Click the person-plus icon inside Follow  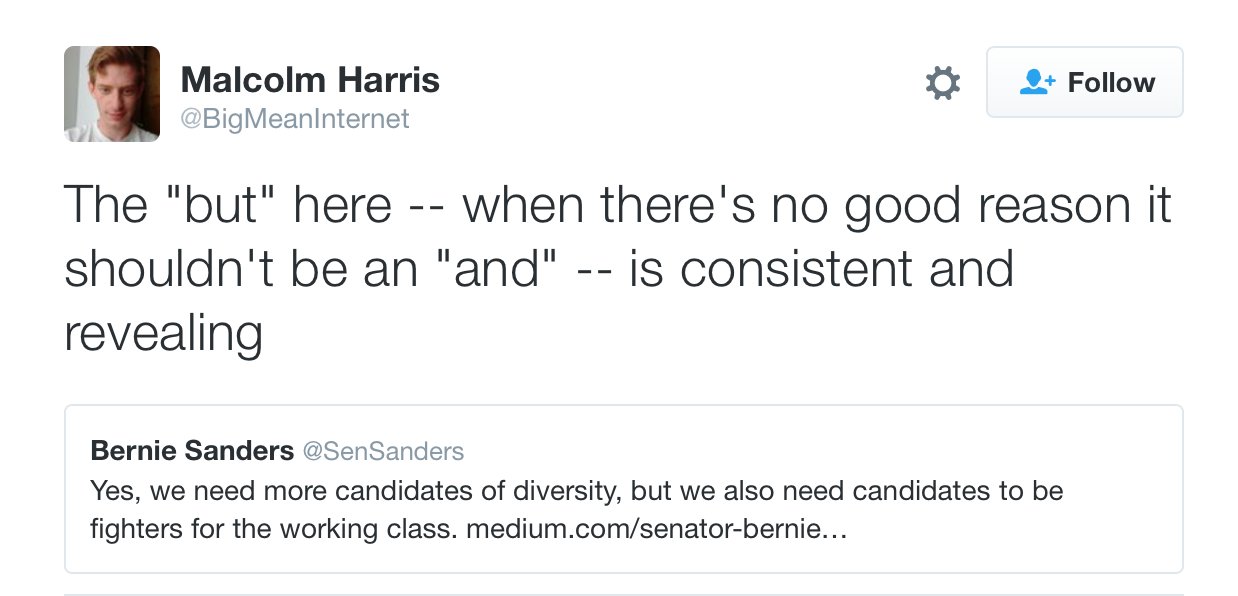1038,82
